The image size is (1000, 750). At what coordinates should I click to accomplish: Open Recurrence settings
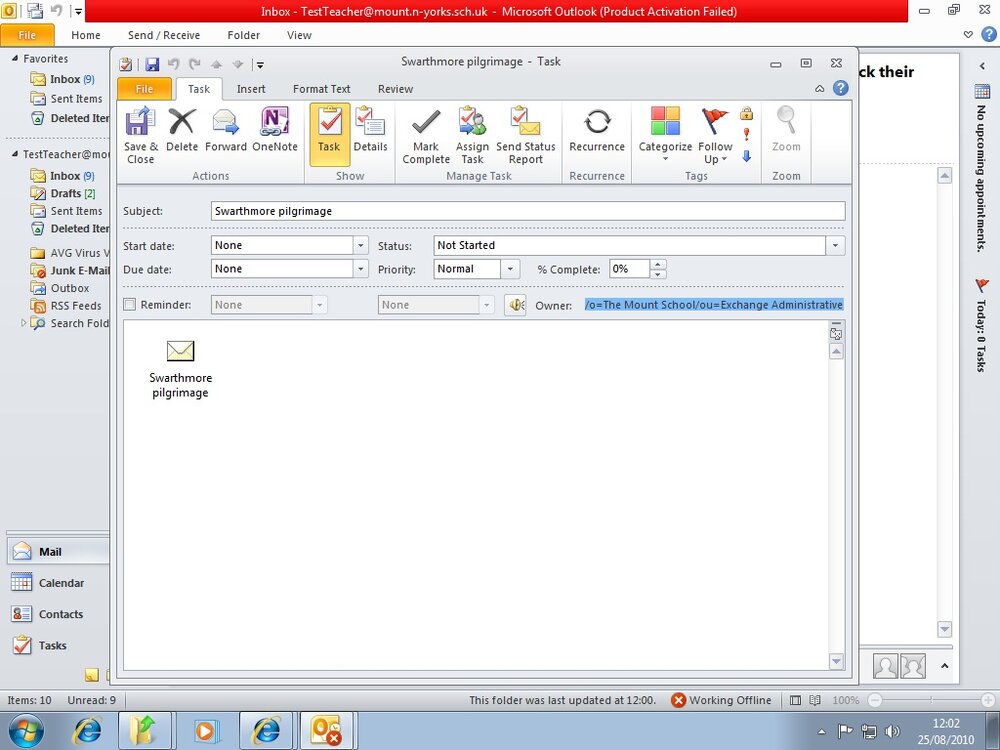pyautogui.click(x=597, y=130)
